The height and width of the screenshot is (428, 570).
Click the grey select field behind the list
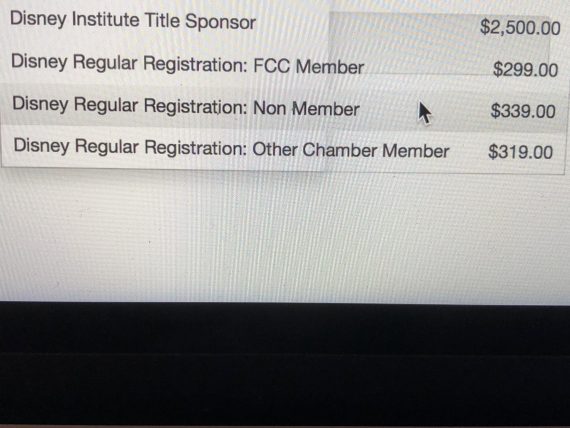439,43
